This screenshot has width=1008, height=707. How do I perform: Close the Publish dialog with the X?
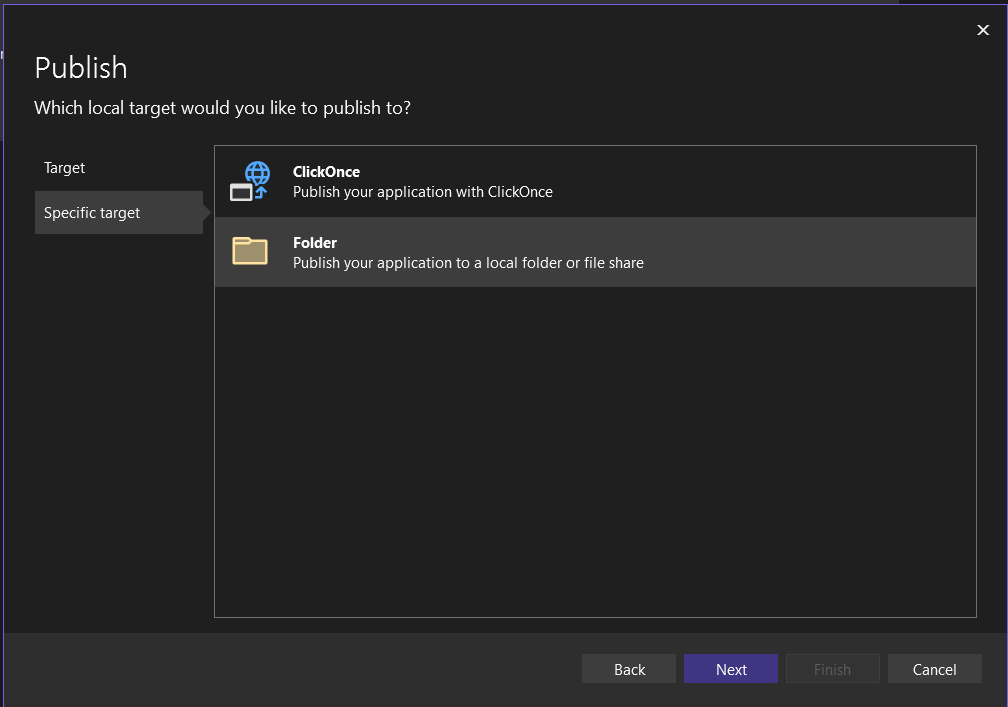tap(983, 30)
